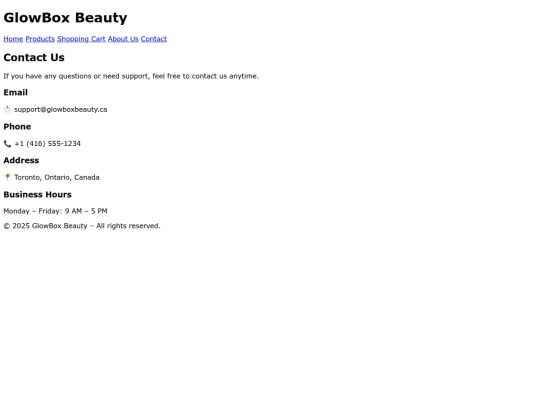Screen dimensions: 540x405
Task: Click the Phone section heading
Action: [17, 126]
